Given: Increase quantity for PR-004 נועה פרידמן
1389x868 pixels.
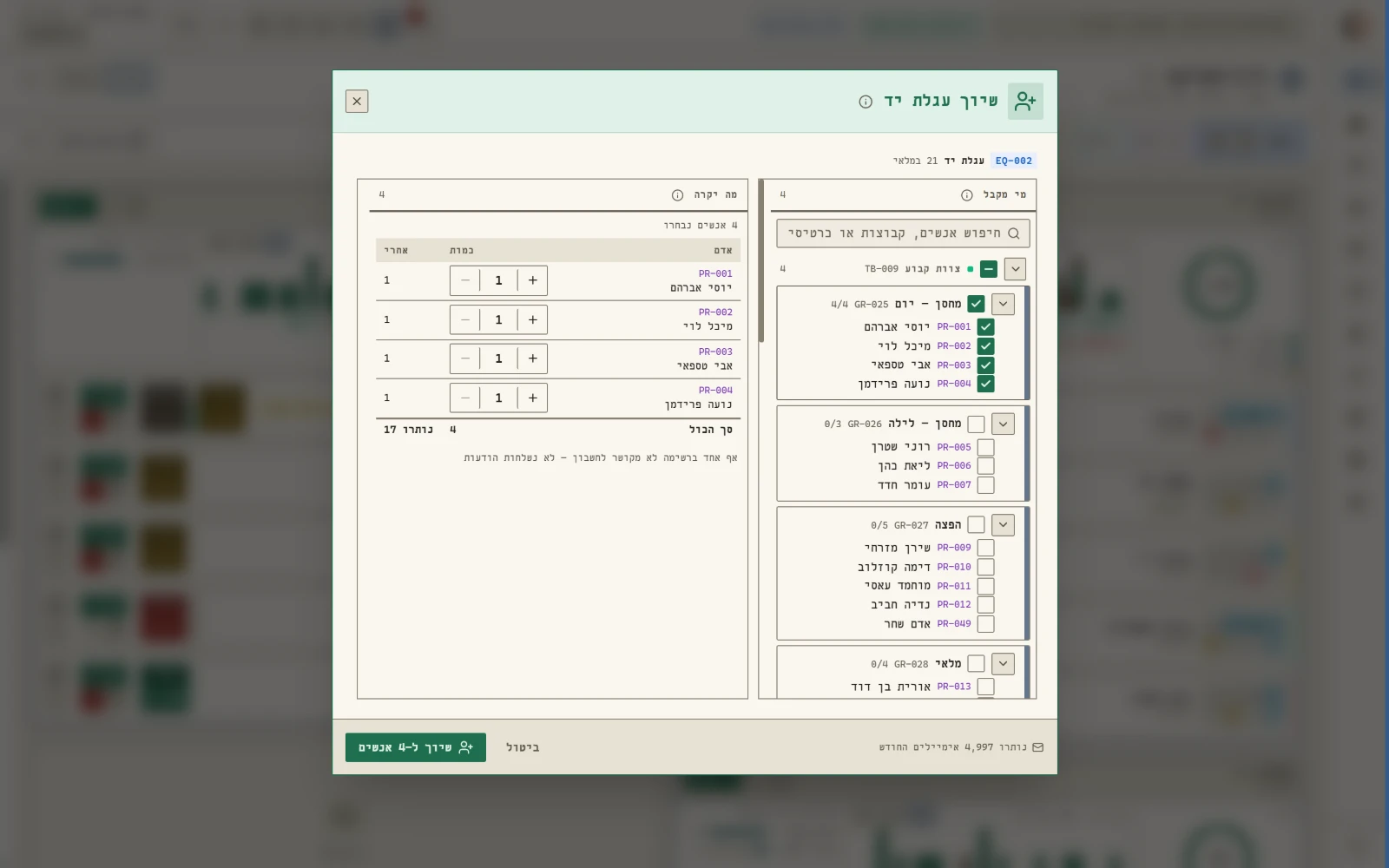Looking at the screenshot, I should [x=533, y=398].
